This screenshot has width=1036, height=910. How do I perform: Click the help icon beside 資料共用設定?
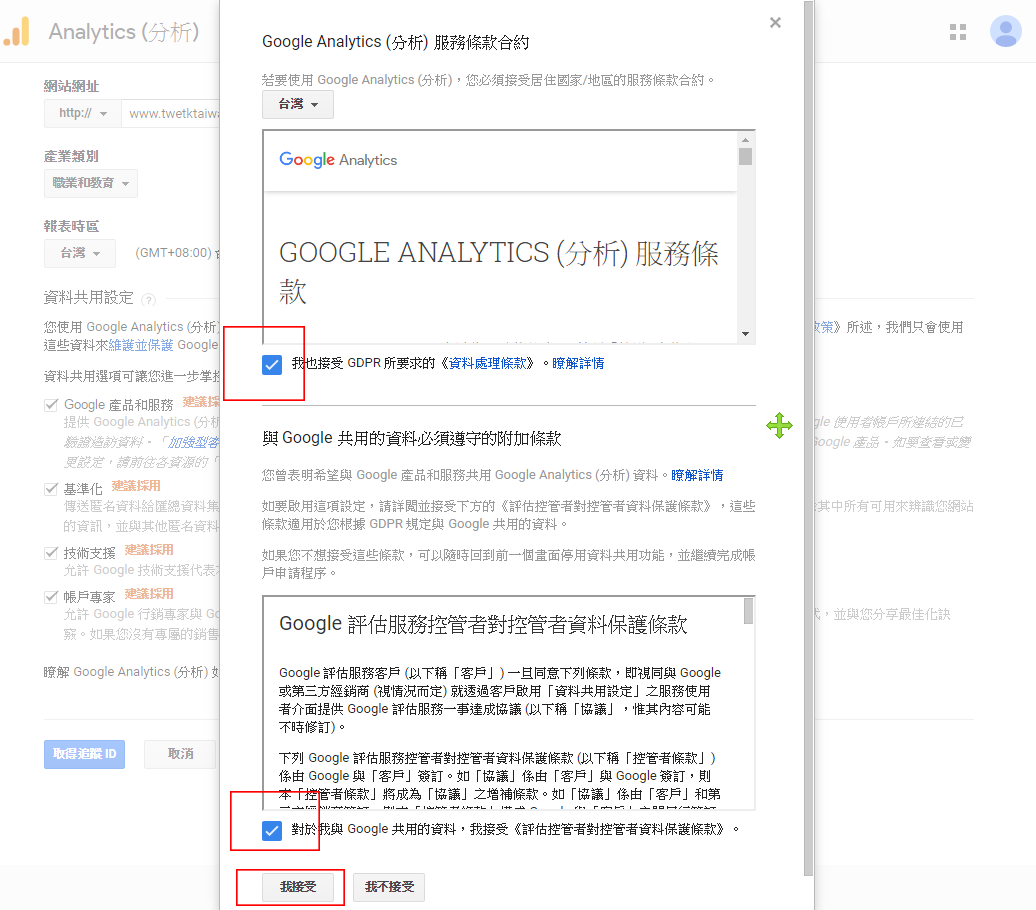pyautogui.click(x=149, y=300)
